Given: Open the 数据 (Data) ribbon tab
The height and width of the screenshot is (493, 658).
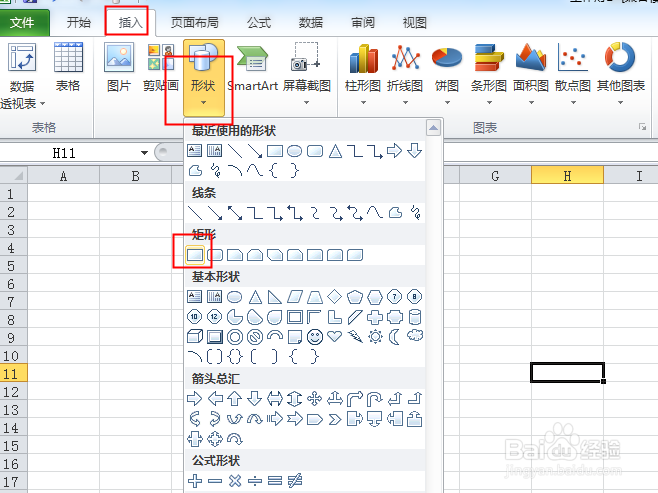Looking at the screenshot, I should point(311,22).
